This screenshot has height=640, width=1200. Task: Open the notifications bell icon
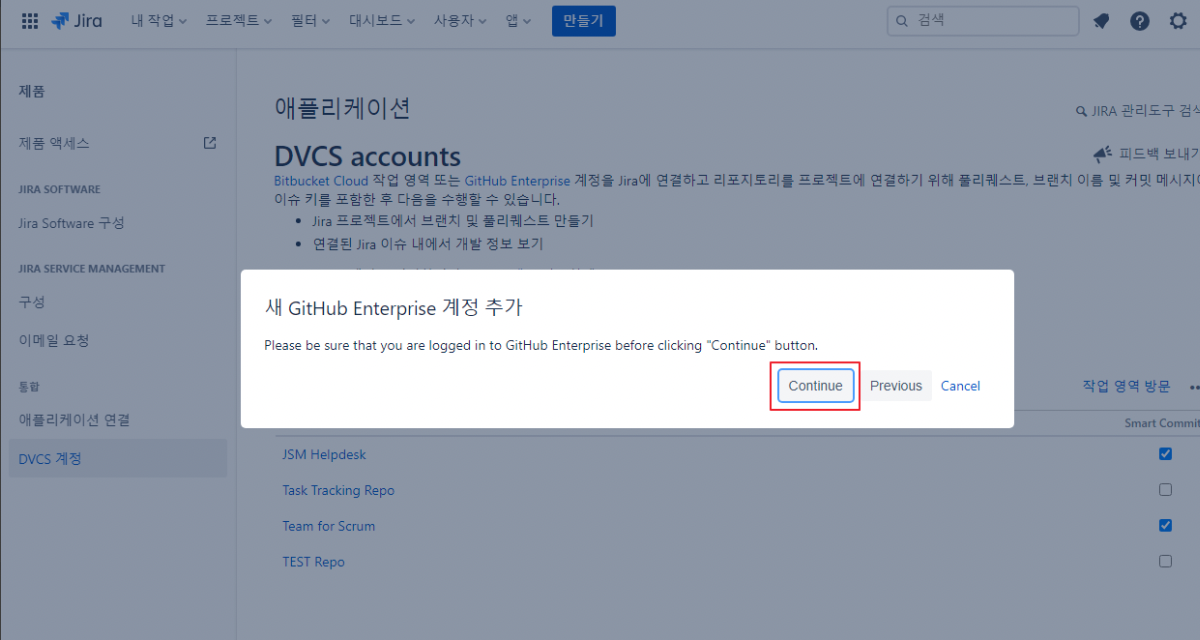(x=1101, y=21)
